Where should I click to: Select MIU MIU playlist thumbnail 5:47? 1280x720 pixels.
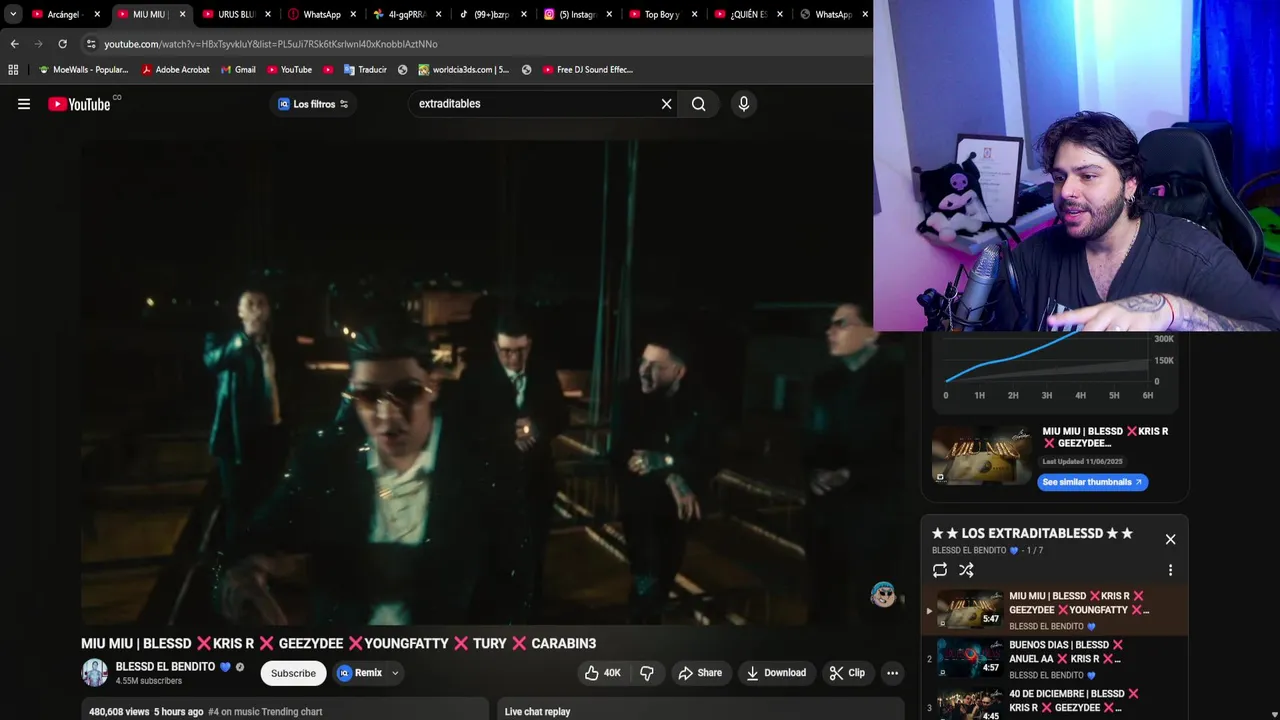click(969, 609)
